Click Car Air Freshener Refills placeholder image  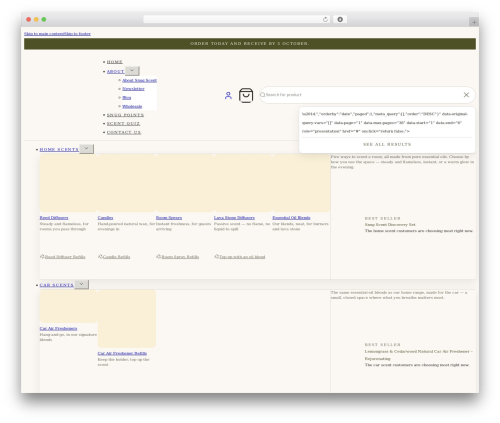click(x=127, y=319)
